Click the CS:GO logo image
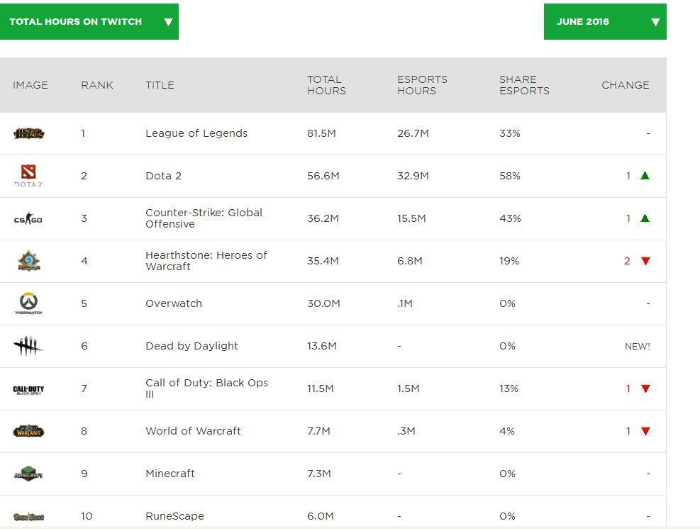Screen dimensions: 700x529 click(28, 219)
